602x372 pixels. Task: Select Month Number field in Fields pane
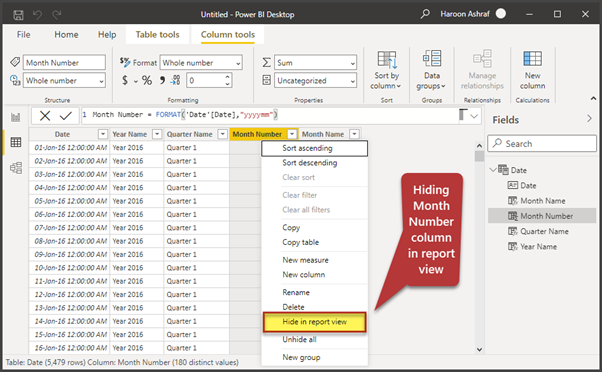[542, 216]
